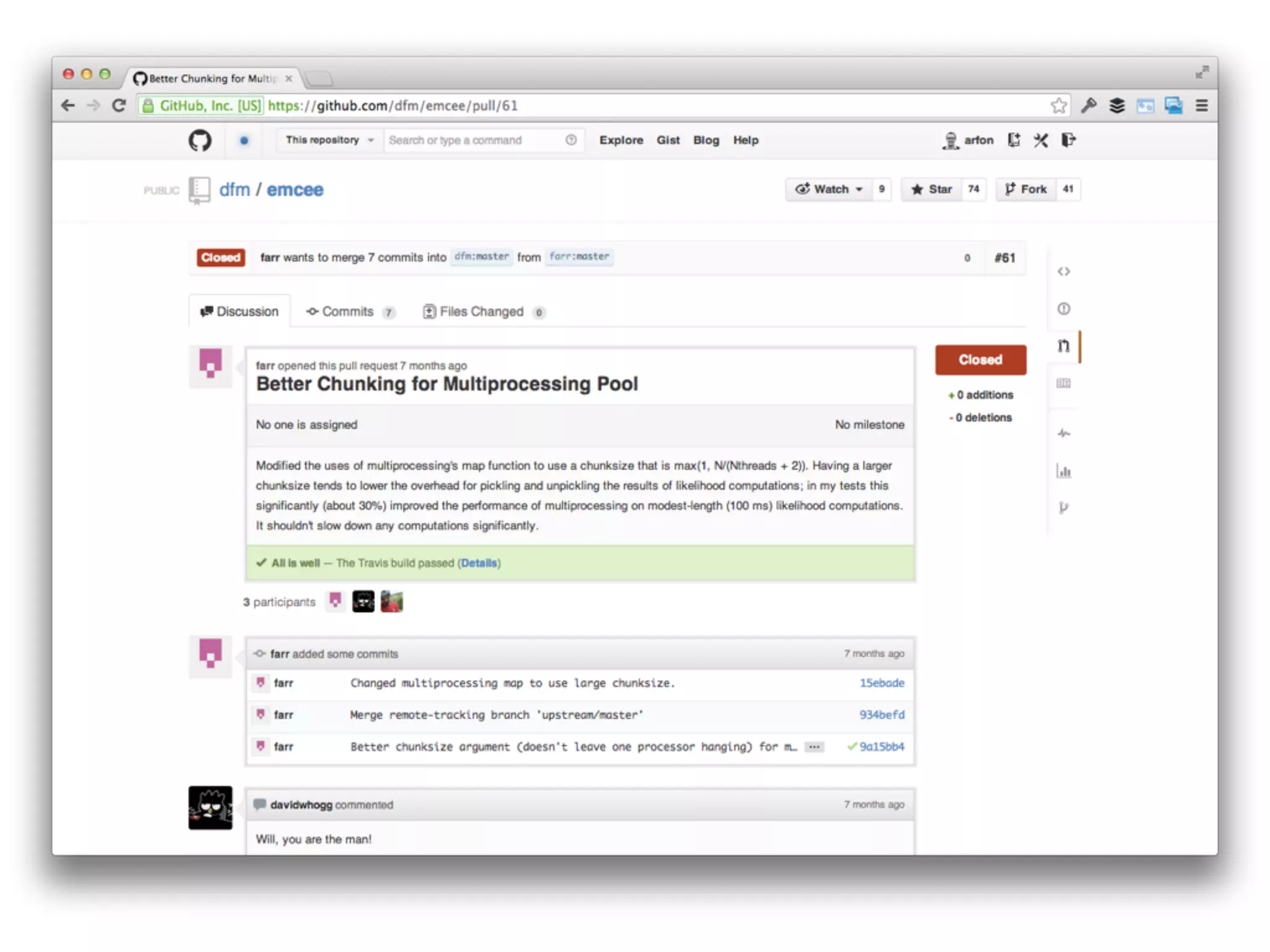
Task: Expand the truncated commit message ellipsis
Action: click(x=814, y=747)
